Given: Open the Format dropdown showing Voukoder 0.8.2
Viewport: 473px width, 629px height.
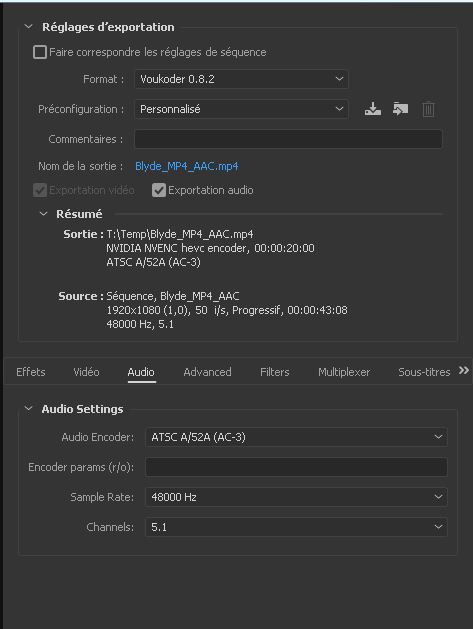Looking at the screenshot, I should click(x=241, y=79).
